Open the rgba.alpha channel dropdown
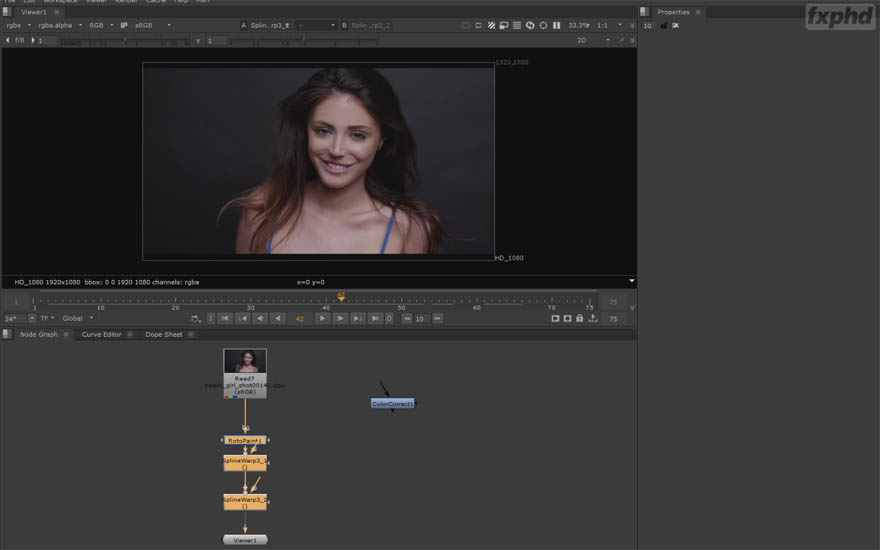This screenshot has height=550, width=880. [x=59, y=25]
